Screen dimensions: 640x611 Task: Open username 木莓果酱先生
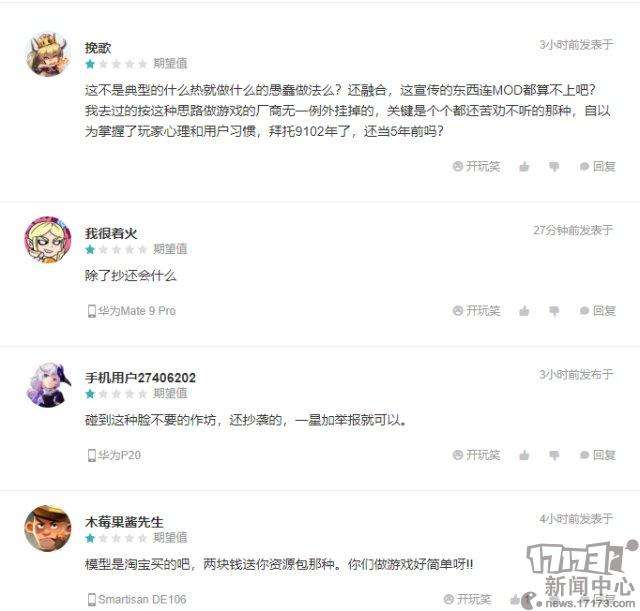point(124,522)
